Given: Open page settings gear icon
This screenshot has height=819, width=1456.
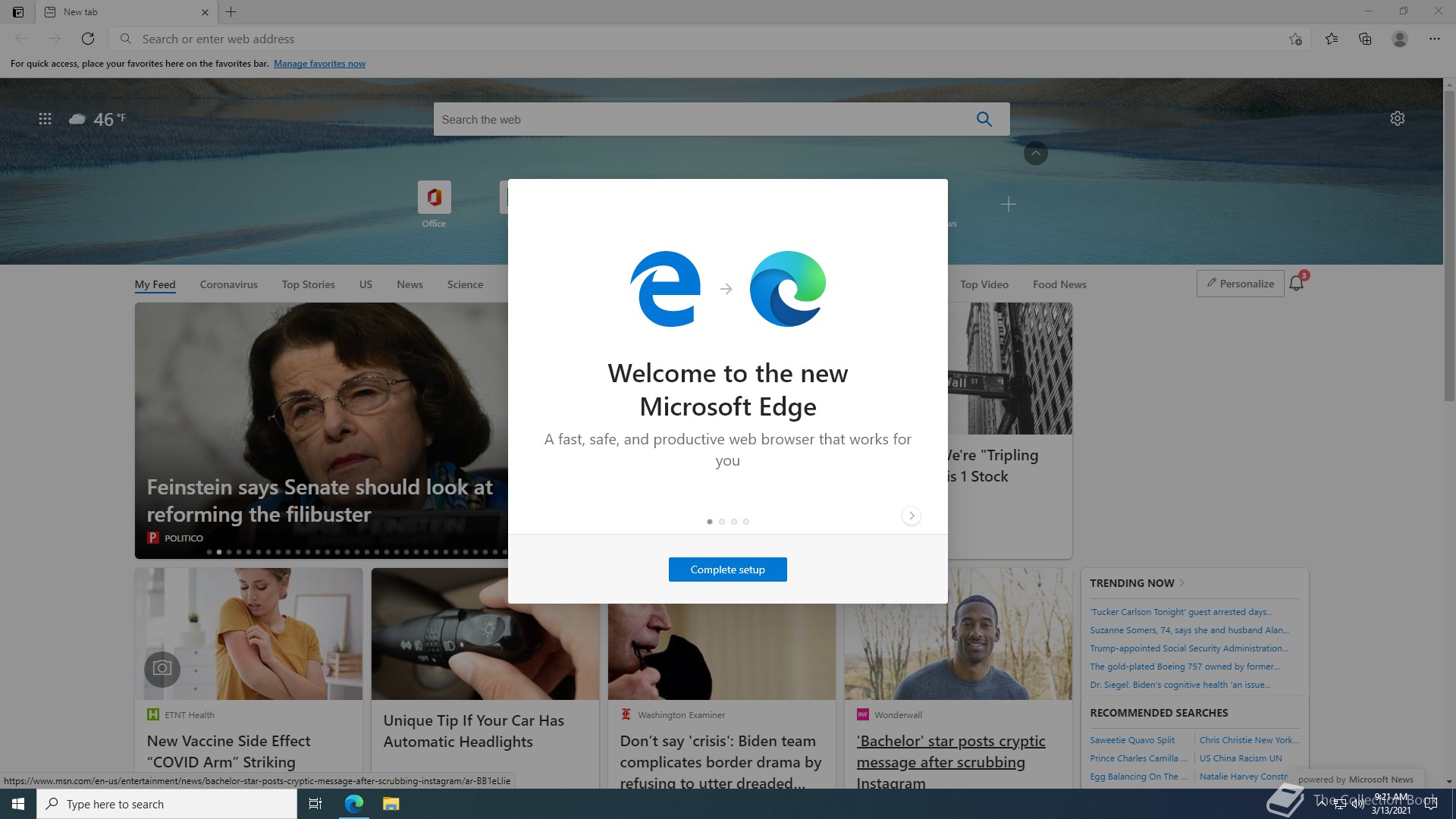Looking at the screenshot, I should coord(1397,118).
